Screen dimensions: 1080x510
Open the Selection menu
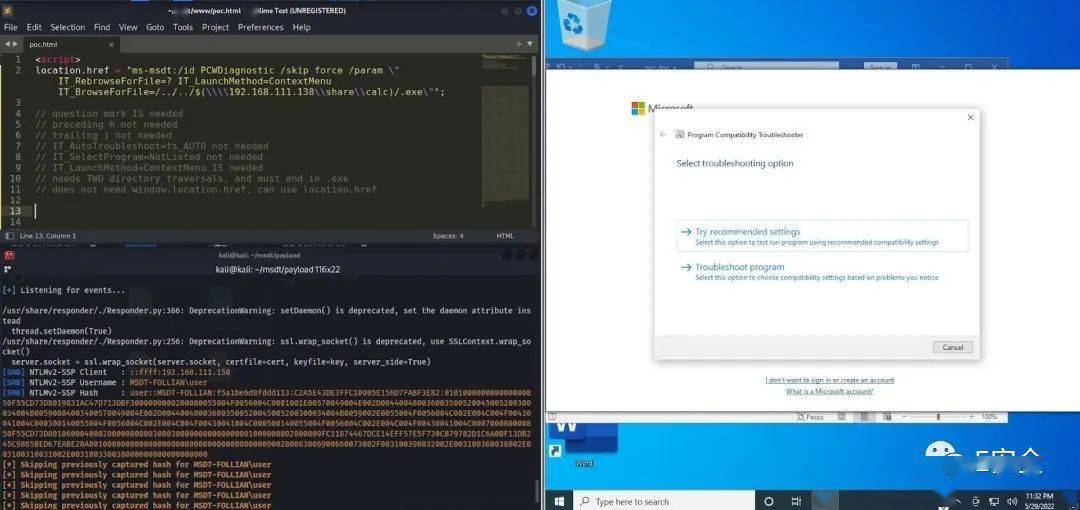coord(68,28)
